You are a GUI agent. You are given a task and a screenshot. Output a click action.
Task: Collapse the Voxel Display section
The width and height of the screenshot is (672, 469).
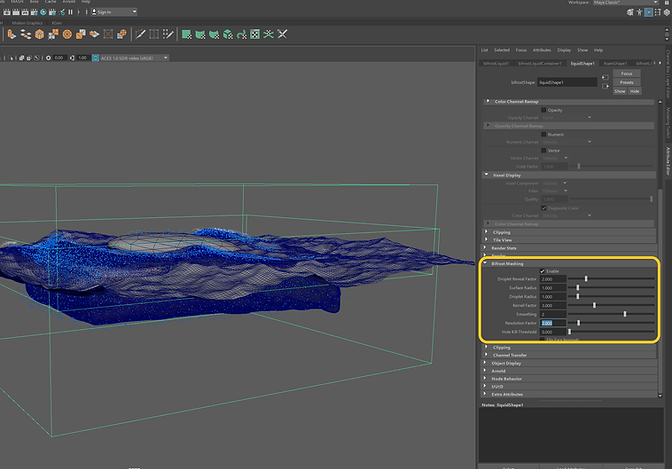tap(486, 175)
